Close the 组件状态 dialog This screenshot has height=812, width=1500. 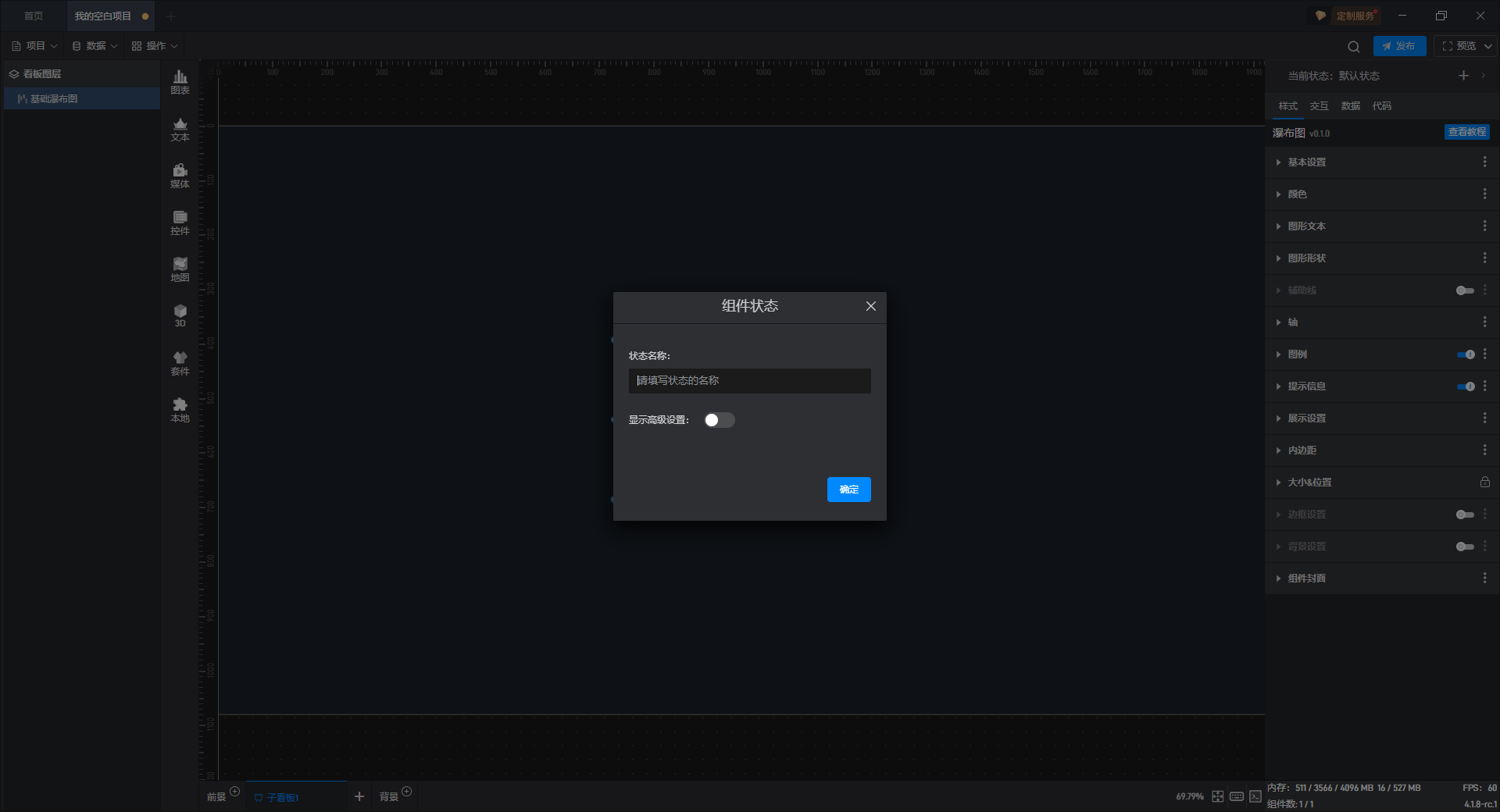click(870, 306)
